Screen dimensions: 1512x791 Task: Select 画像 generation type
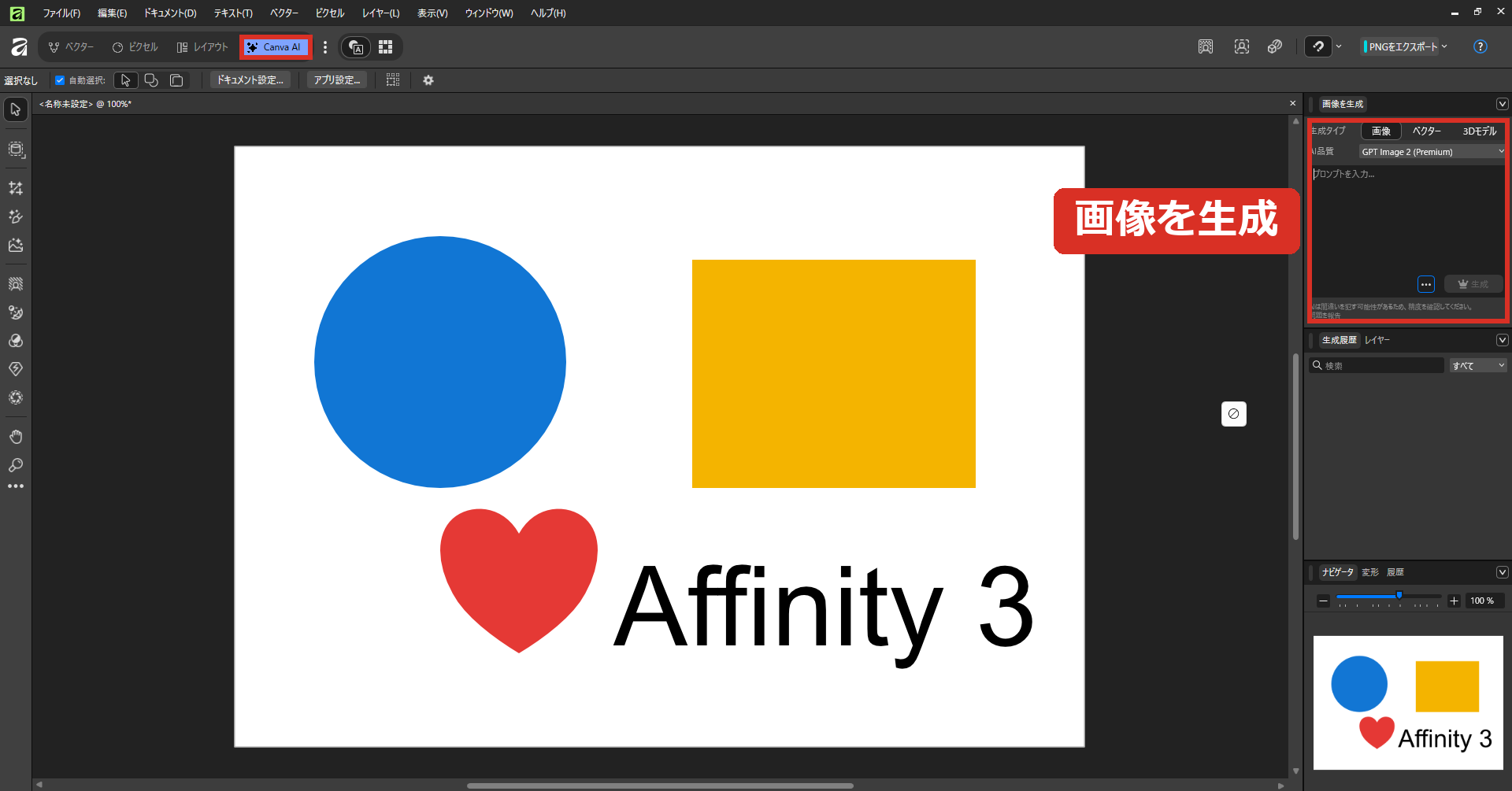coord(1381,131)
